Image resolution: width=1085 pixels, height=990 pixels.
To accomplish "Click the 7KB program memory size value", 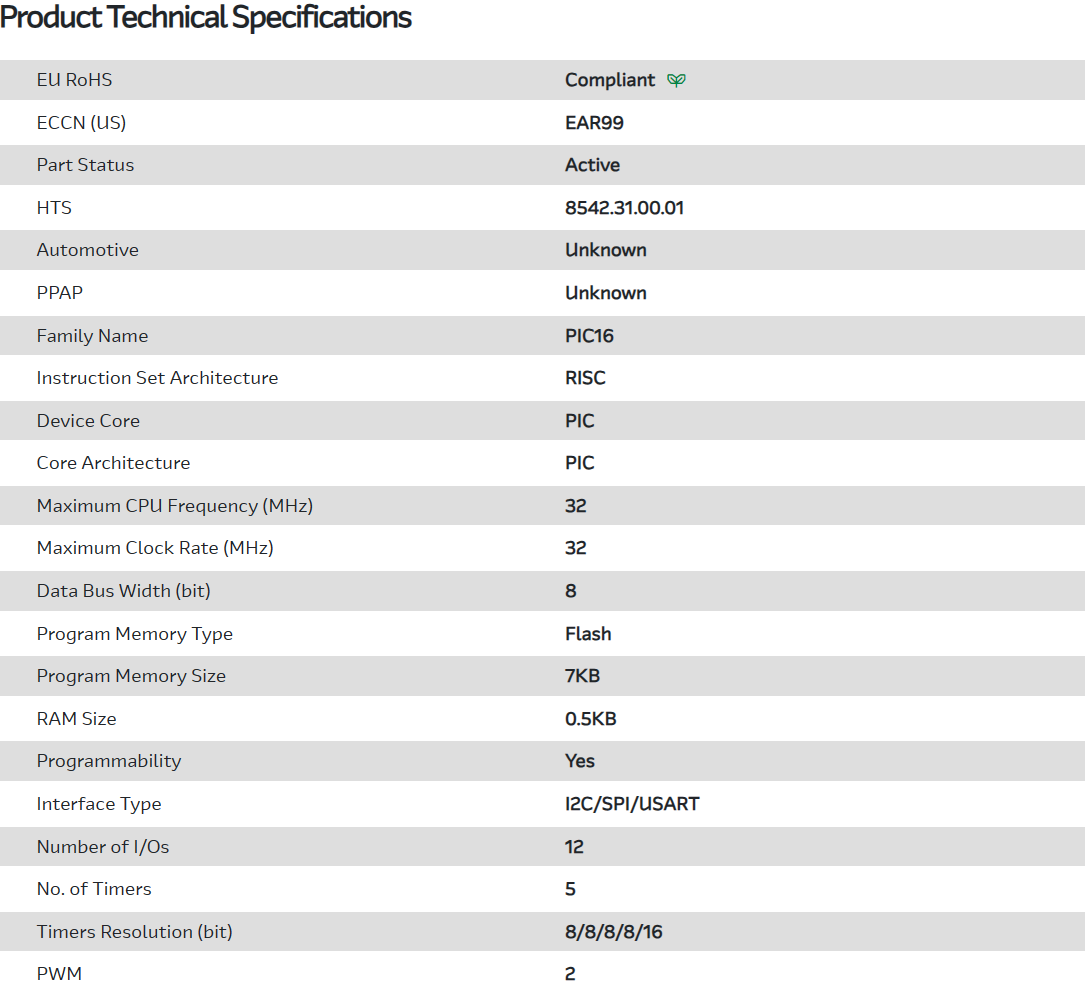I will click(582, 676).
